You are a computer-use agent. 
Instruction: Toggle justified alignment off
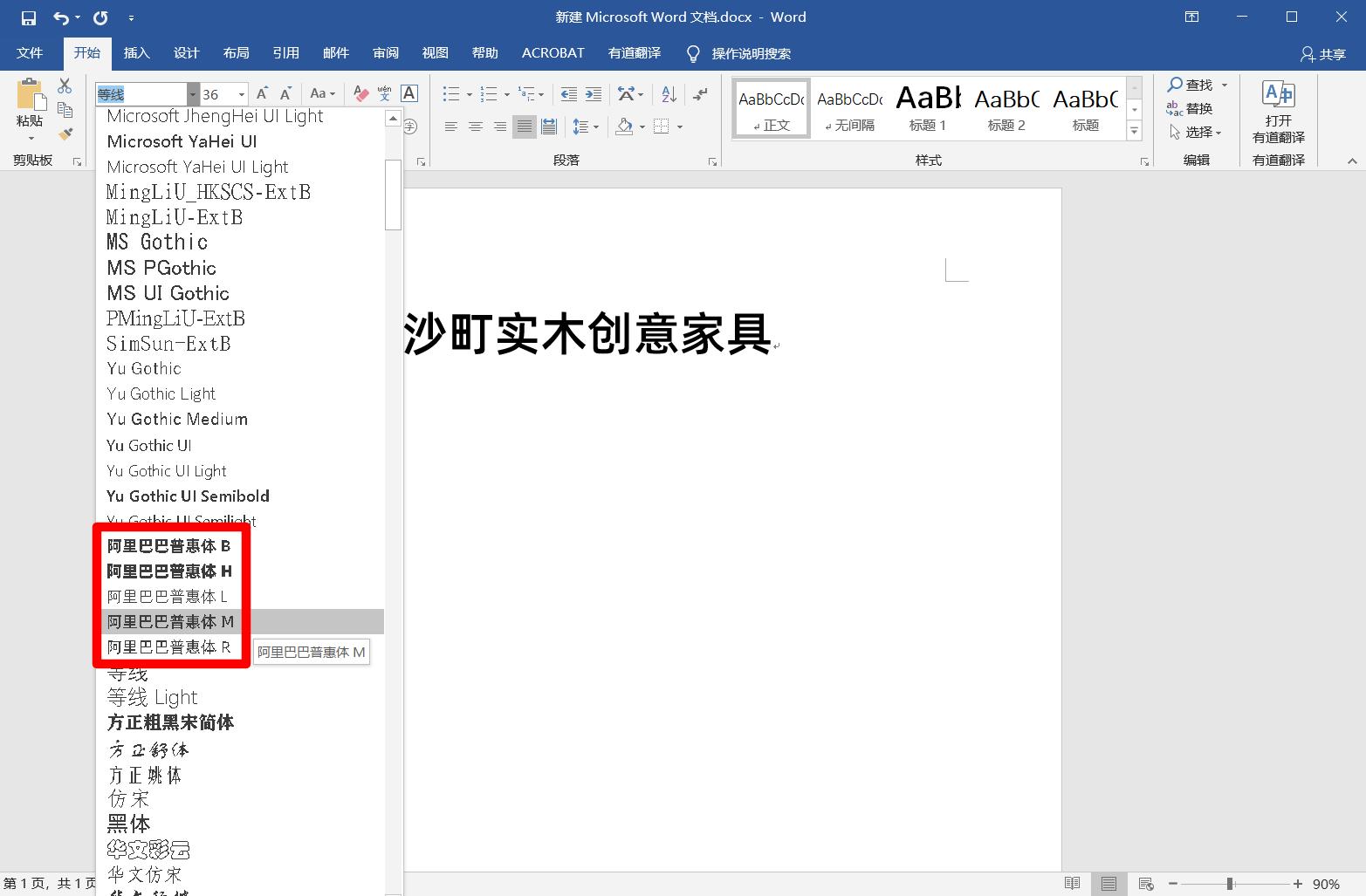[525, 127]
